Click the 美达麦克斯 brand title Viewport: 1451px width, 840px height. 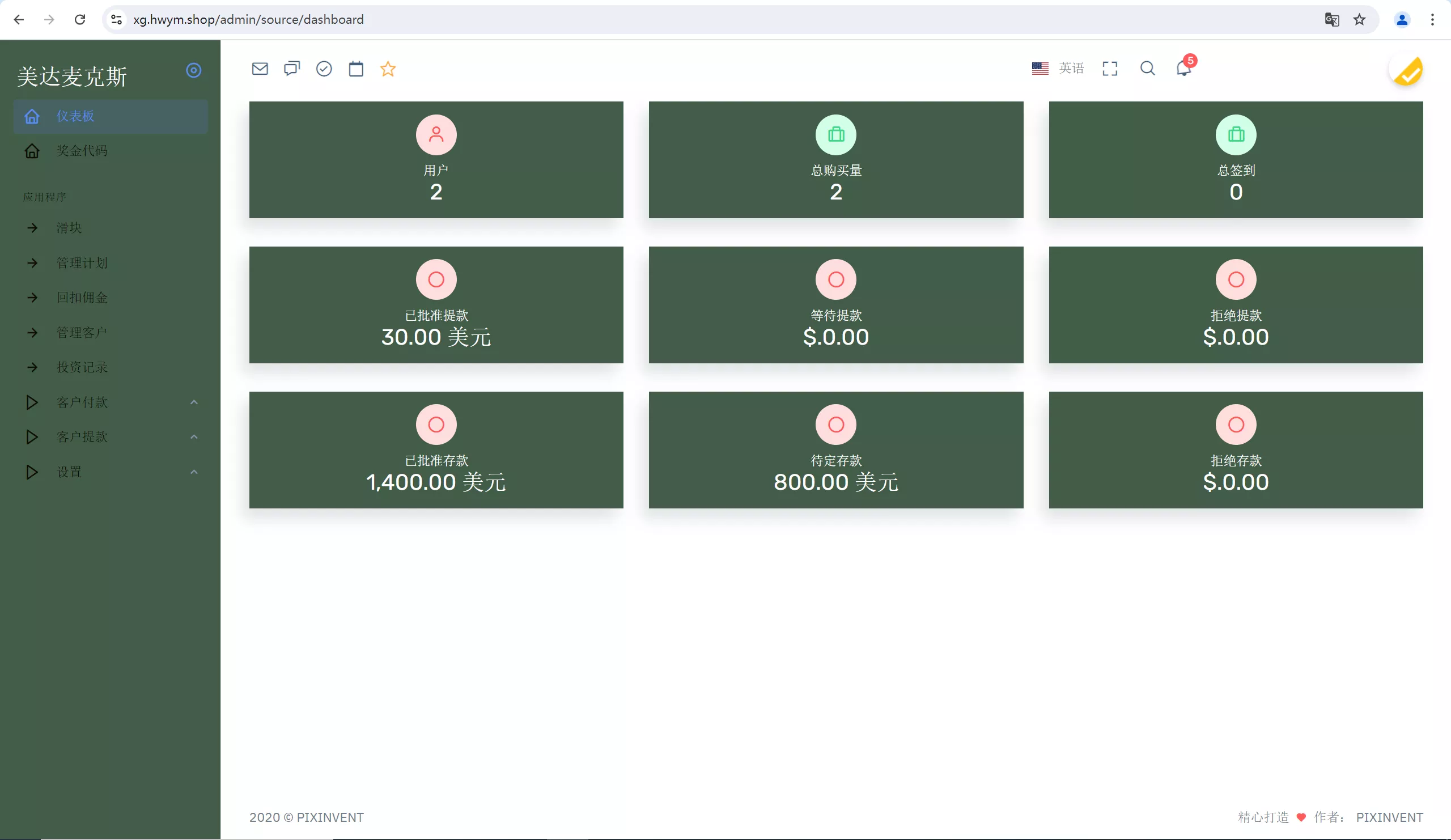click(x=72, y=77)
